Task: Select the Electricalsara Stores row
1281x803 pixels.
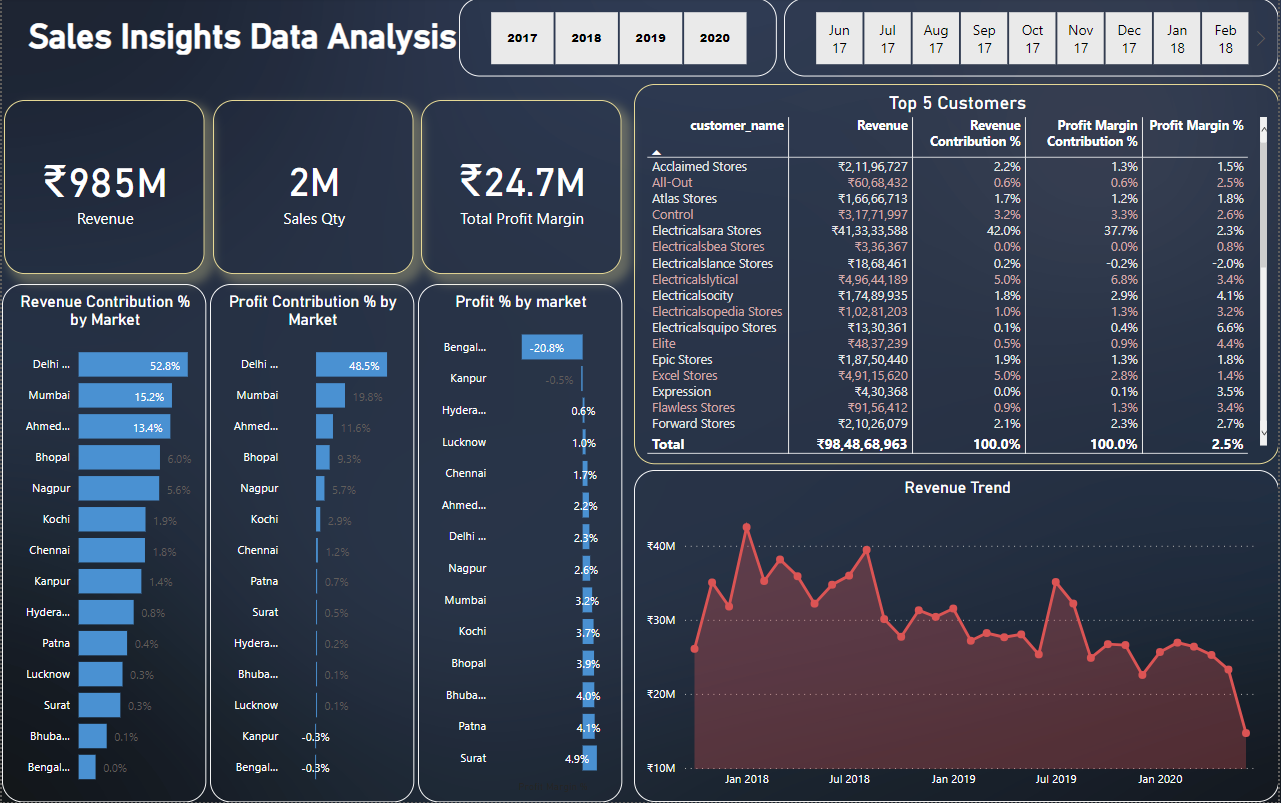Action: click(x=706, y=230)
